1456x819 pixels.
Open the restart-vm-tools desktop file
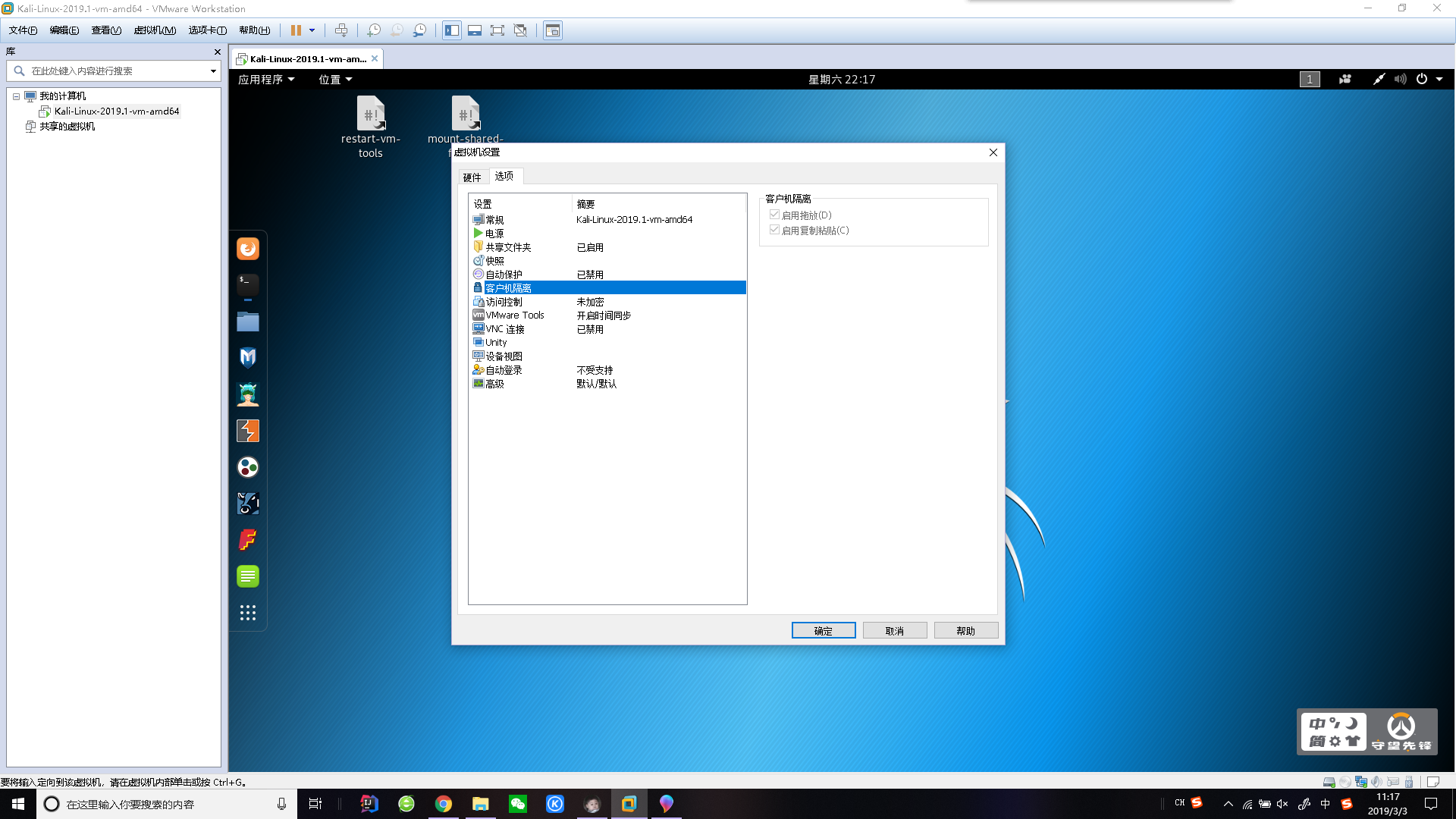371,127
